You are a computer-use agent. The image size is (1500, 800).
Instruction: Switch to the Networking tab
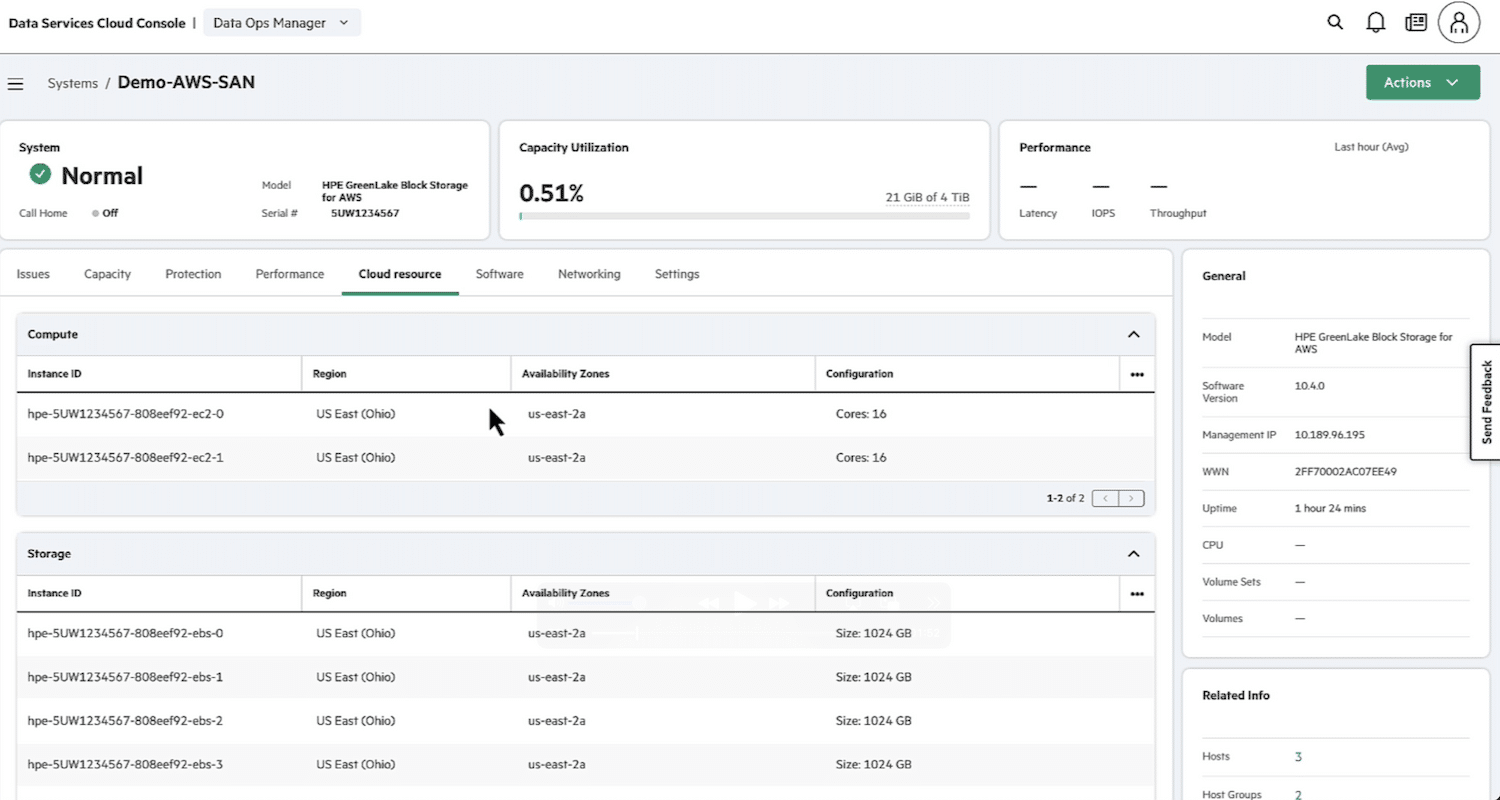(589, 274)
